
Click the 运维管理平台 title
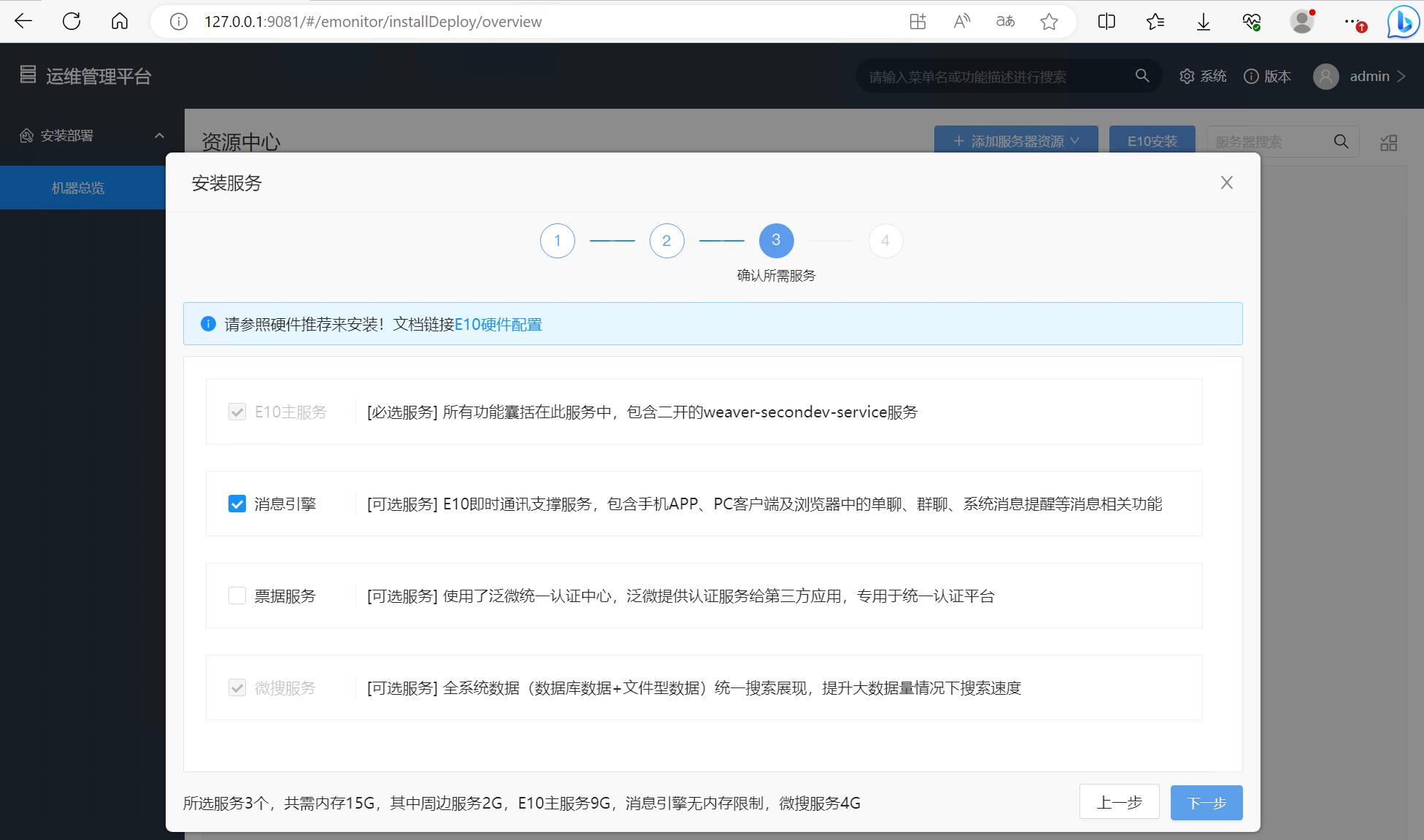(99, 76)
